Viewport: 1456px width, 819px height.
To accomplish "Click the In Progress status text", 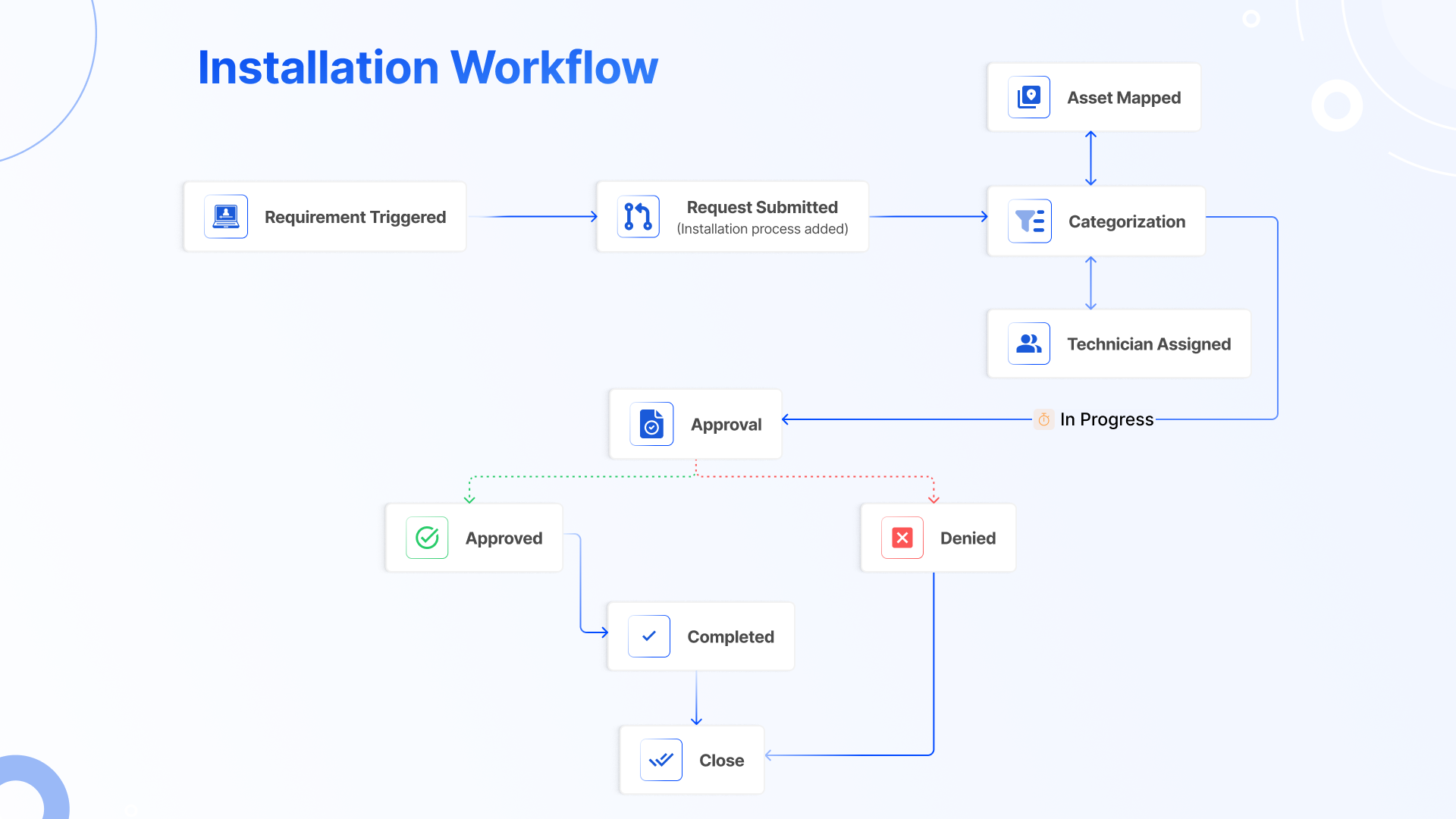I will click(1106, 419).
